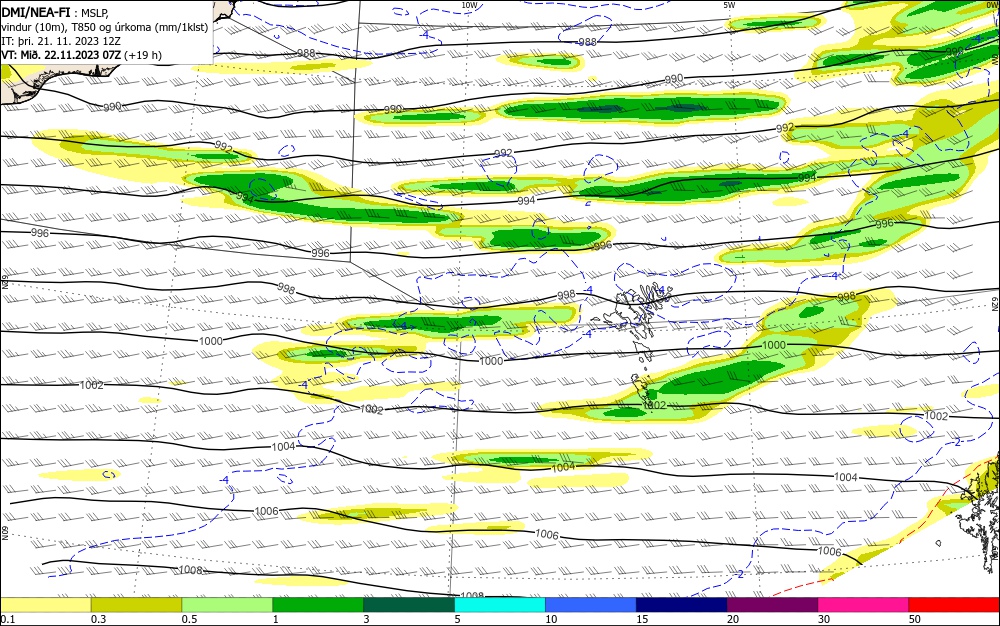Click the legend value 15
The width and height of the screenshot is (1000, 626).
click(x=642, y=619)
